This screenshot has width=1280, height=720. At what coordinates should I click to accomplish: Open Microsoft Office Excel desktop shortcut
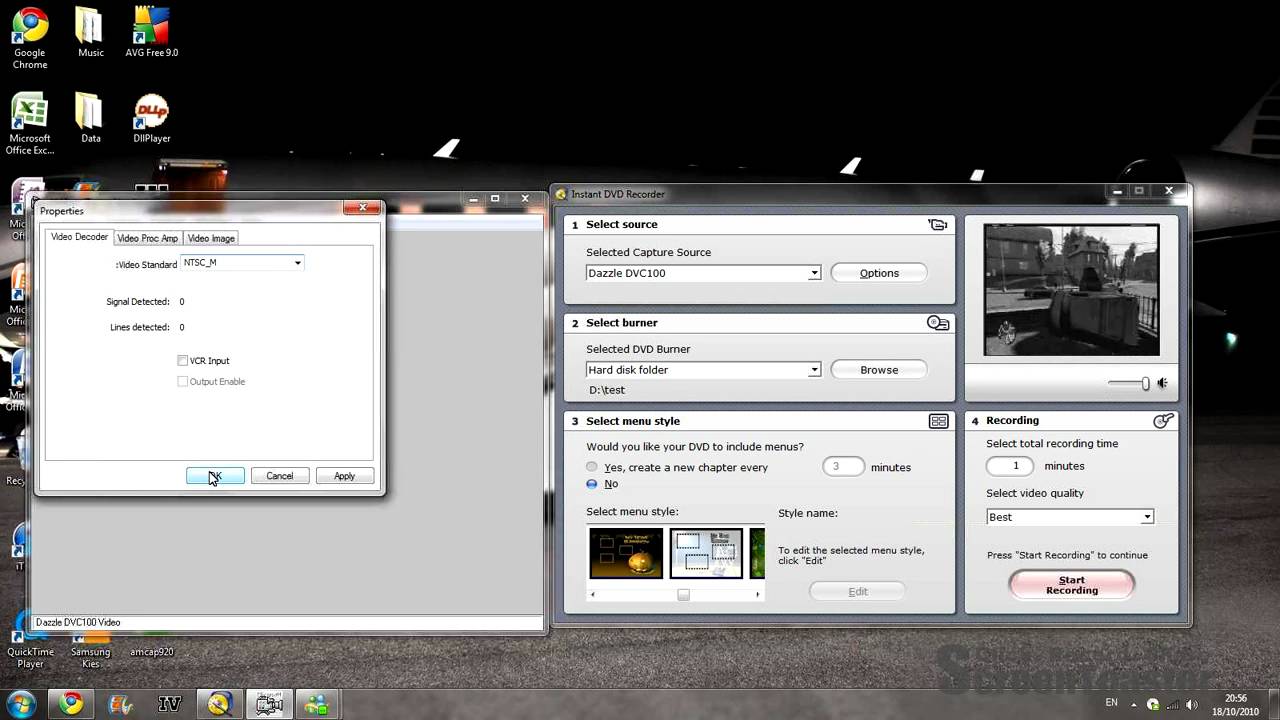tap(30, 125)
